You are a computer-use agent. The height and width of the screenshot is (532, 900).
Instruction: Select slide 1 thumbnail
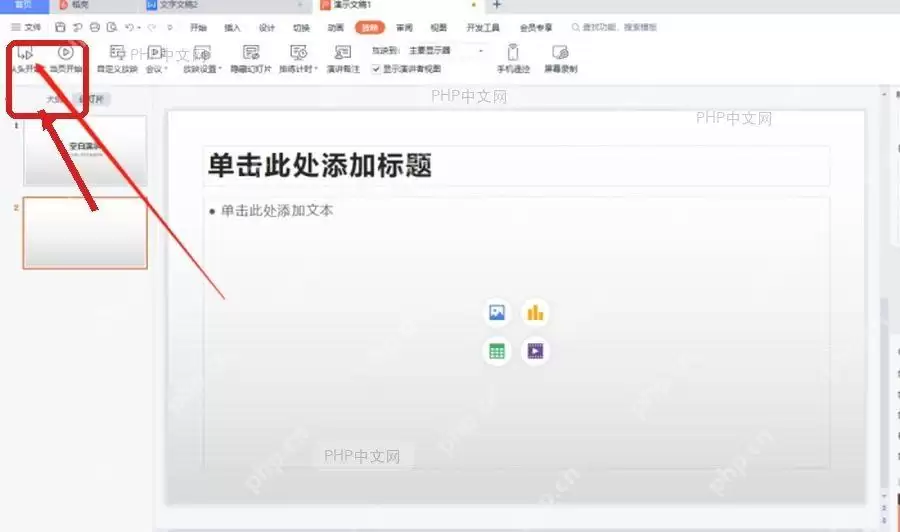tap(85, 150)
